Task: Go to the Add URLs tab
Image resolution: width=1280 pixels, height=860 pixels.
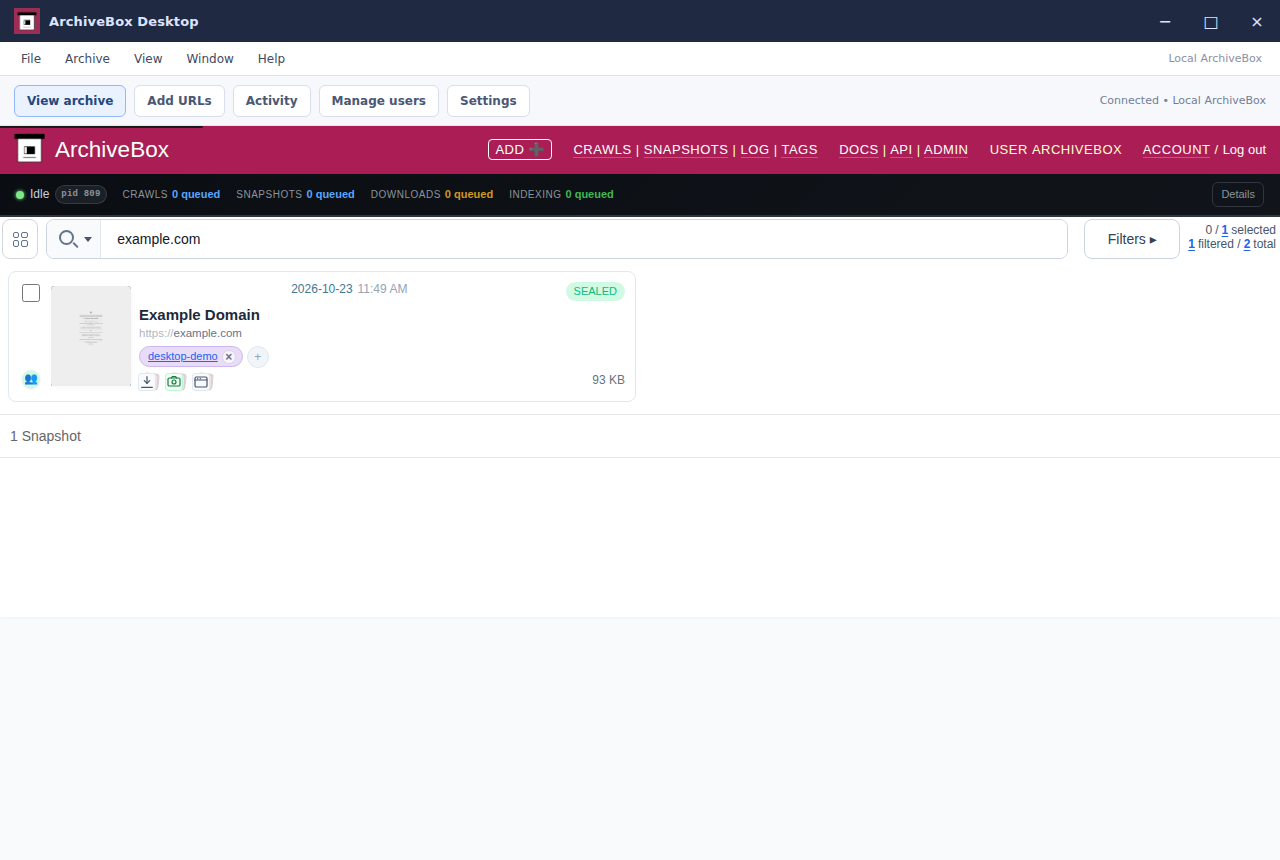Action: (x=179, y=101)
